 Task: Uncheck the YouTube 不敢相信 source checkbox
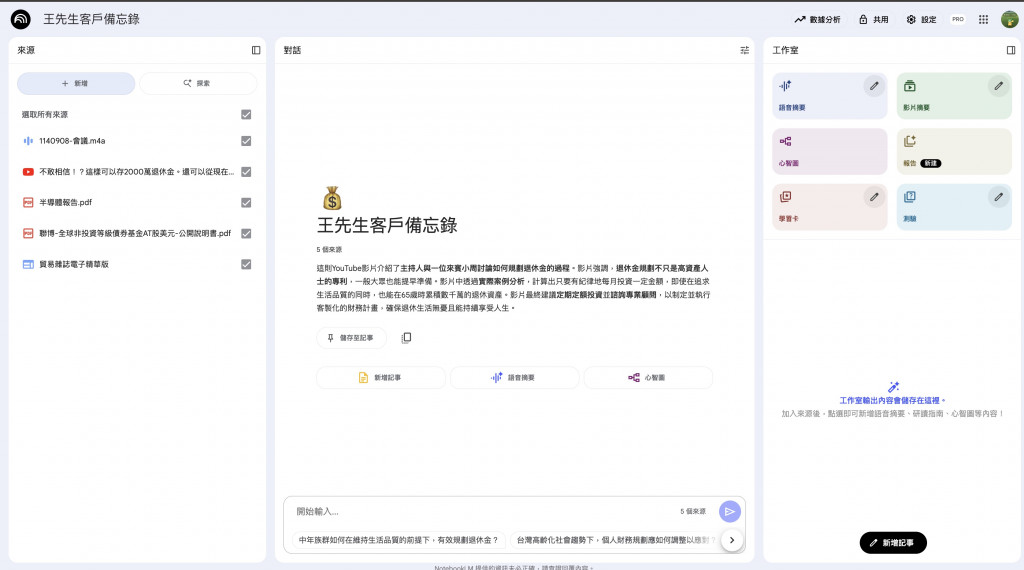[x=246, y=172]
